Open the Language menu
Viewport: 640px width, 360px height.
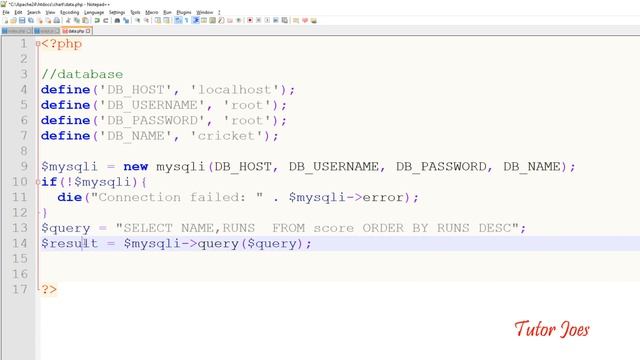(94, 12)
